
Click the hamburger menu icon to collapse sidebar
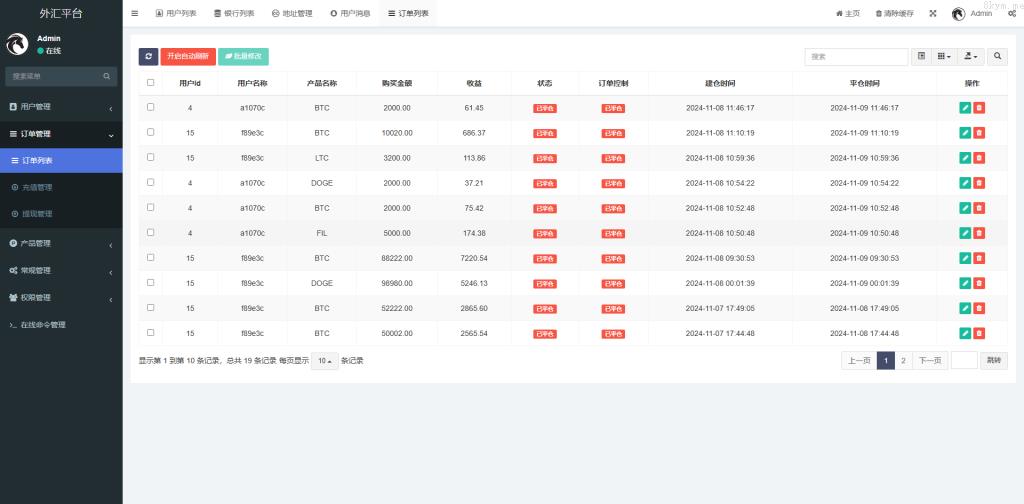pyautogui.click(x=135, y=13)
